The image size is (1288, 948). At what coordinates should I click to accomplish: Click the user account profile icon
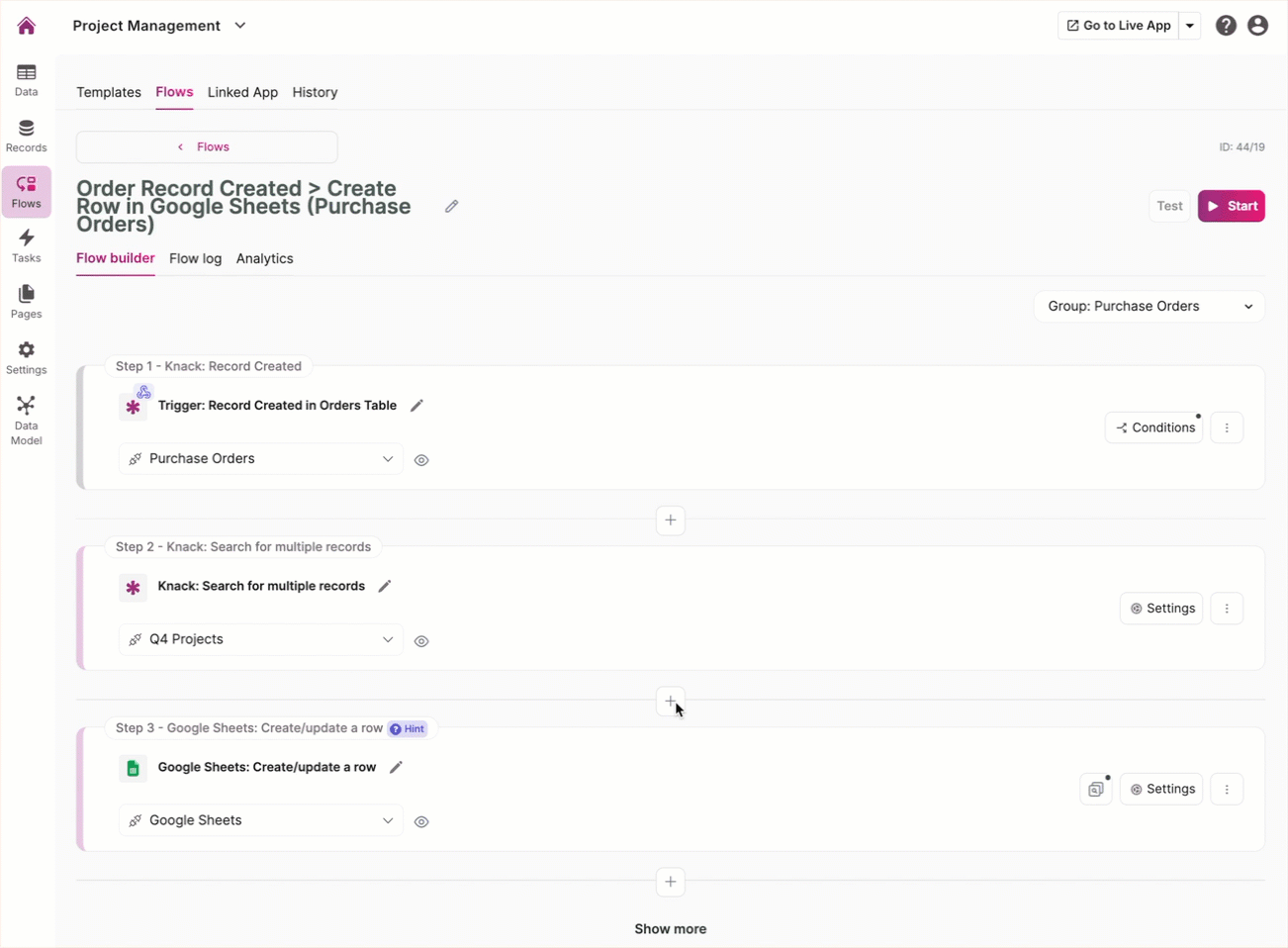click(x=1257, y=26)
